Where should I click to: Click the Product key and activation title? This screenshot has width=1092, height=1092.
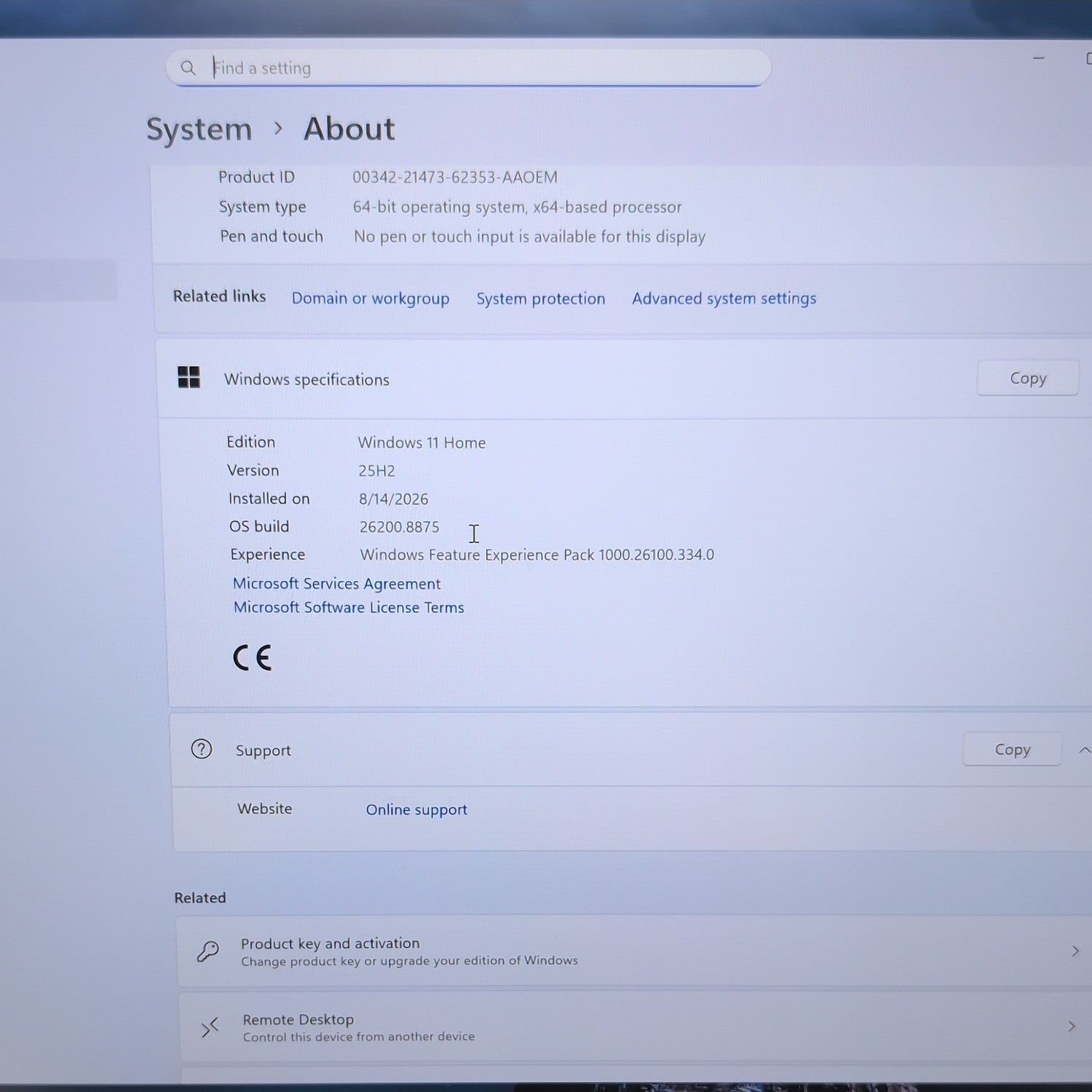pos(331,943)
